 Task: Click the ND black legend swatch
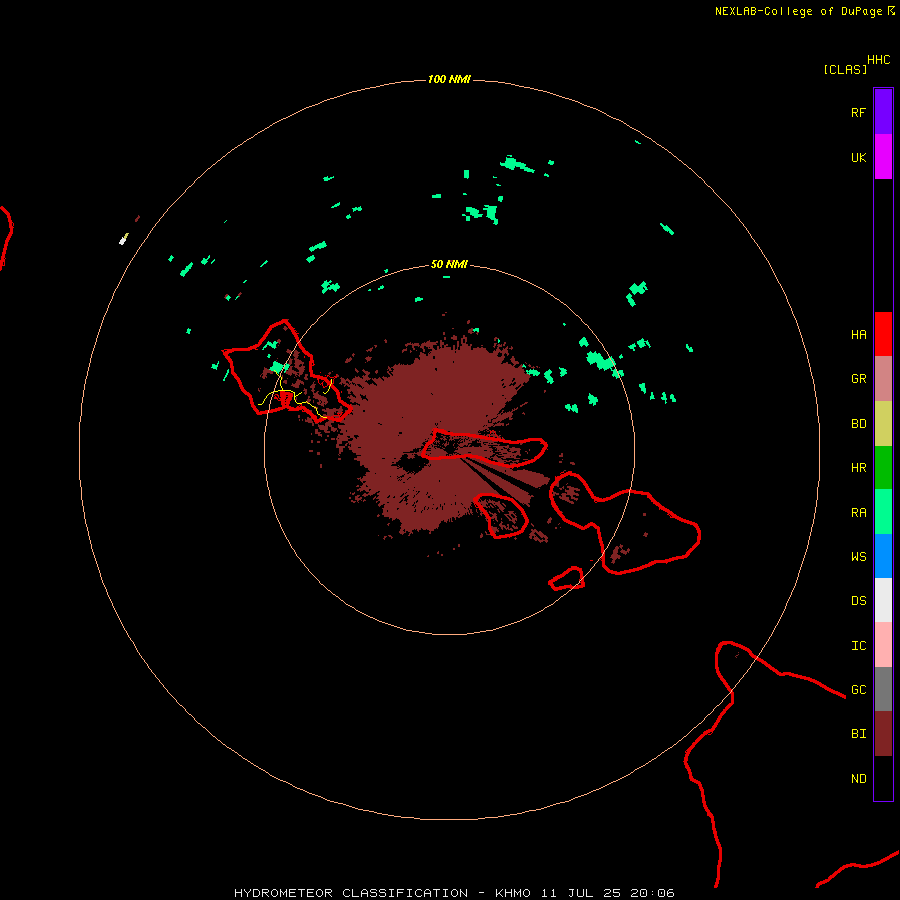pos(883,778)
